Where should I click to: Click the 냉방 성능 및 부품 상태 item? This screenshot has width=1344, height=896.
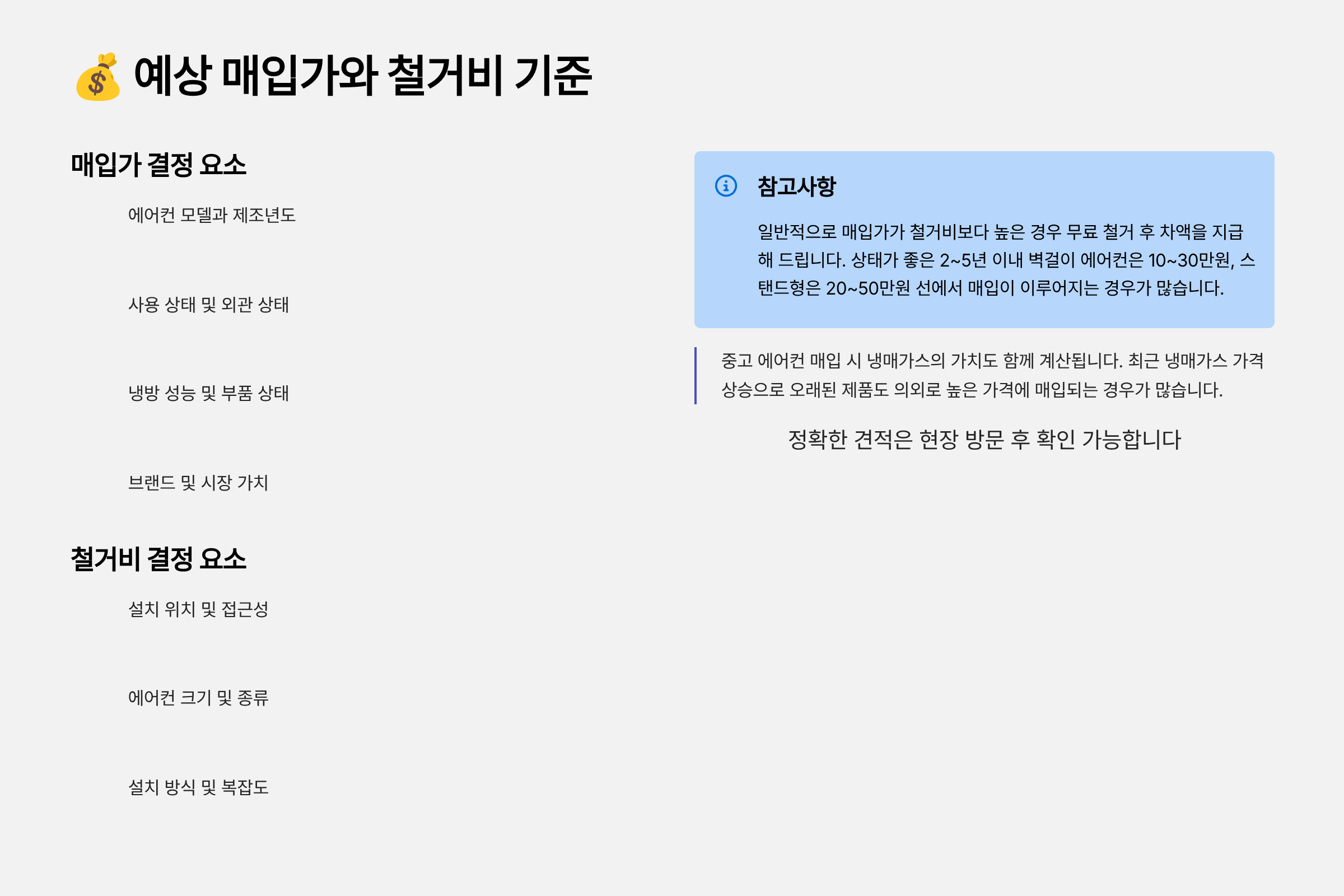coord(208,393)
